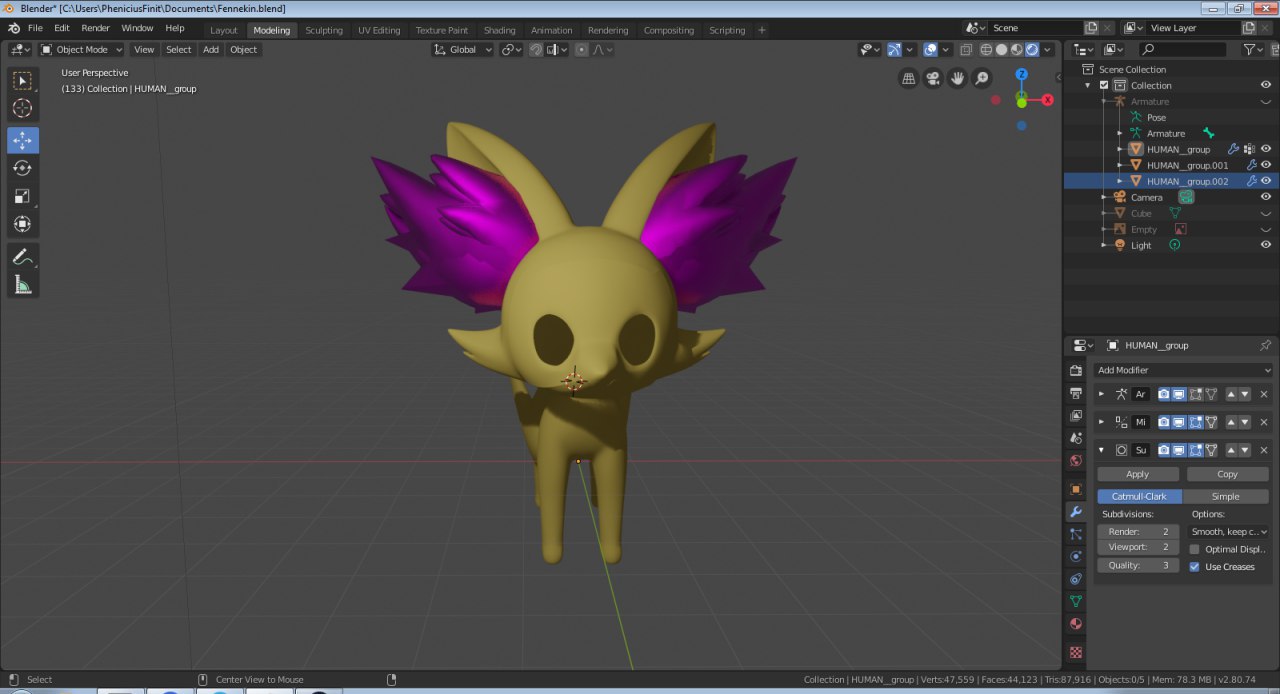The width and height of the screenshot is (1280, 694).
Task: Switch to rendered viewport shading
Action: (1032, 49)
